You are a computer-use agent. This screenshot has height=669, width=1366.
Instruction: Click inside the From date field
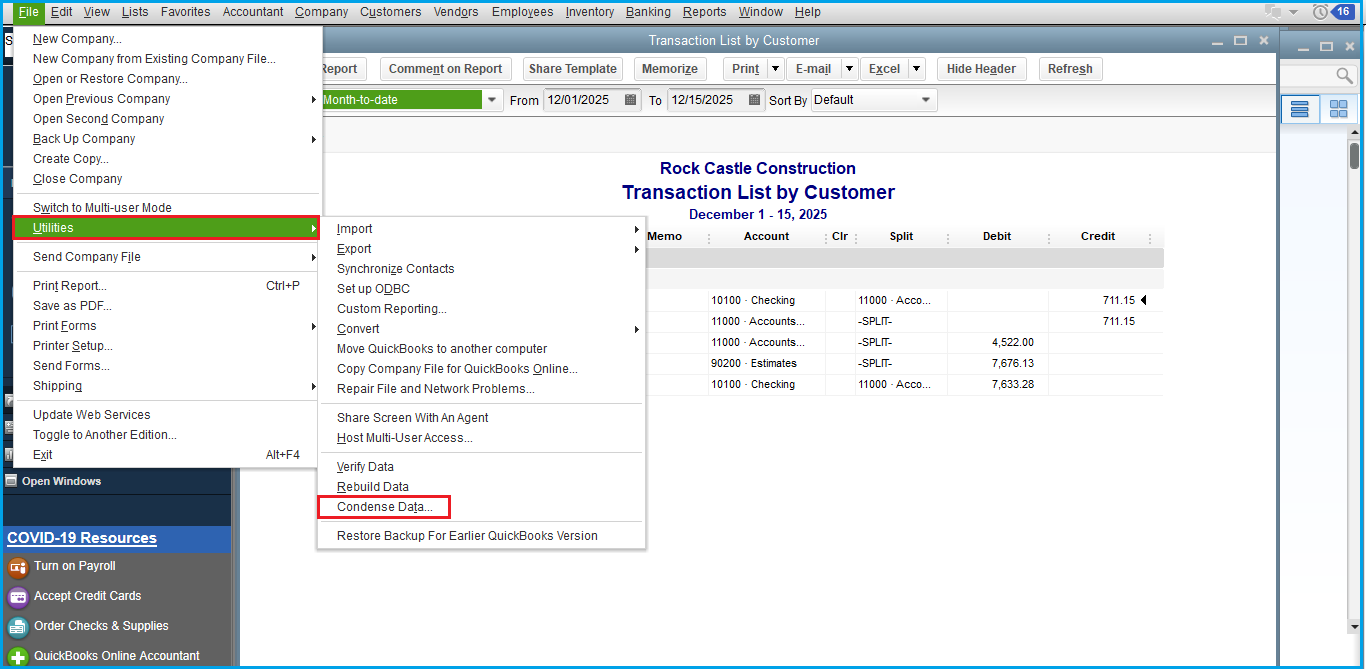[585, 99]
